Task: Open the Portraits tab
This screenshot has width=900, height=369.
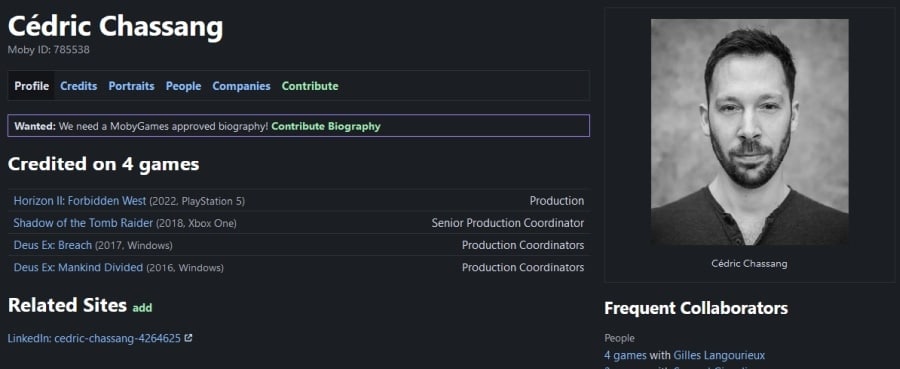Action: [131, 86]
